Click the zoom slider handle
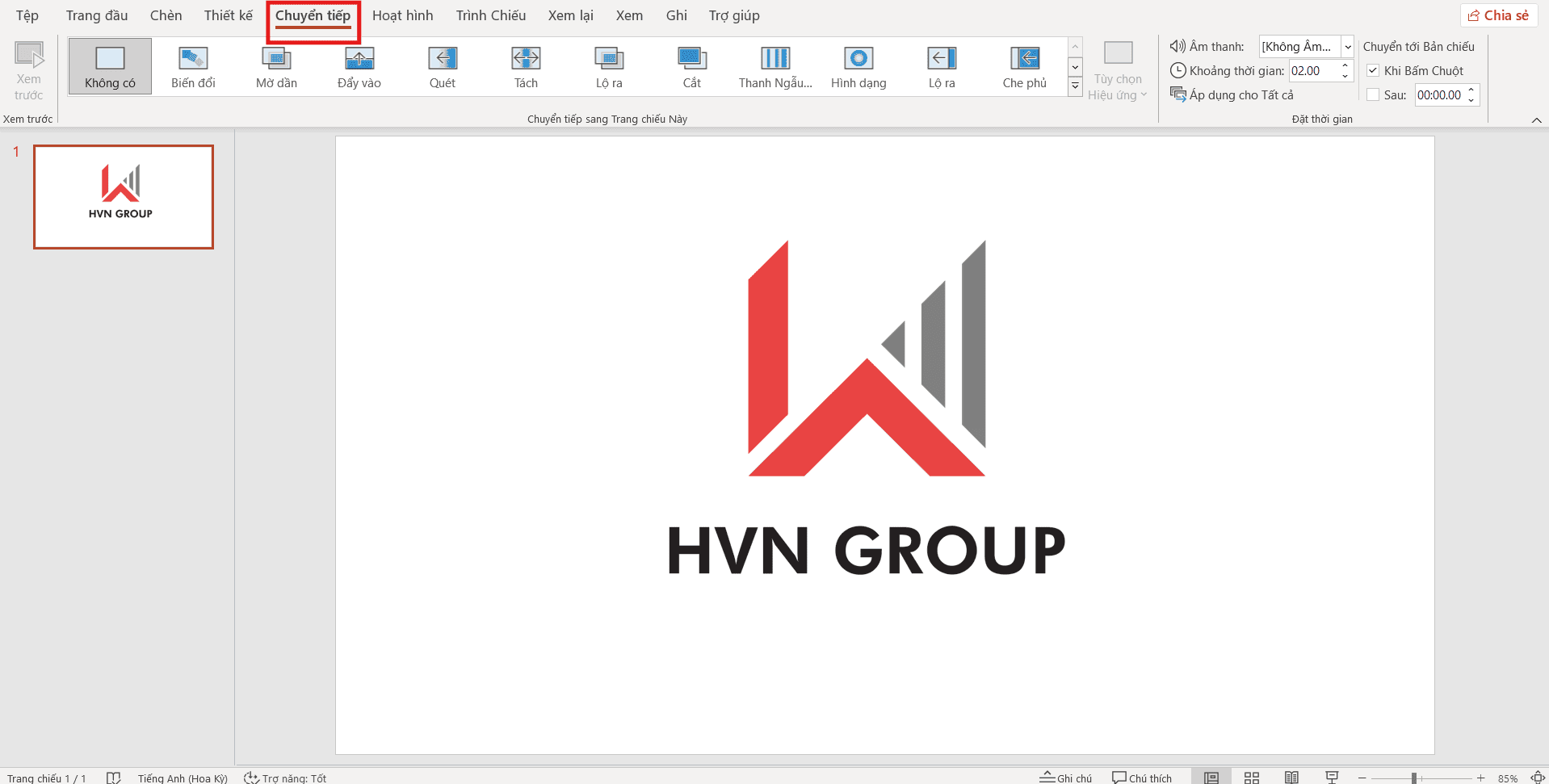Screen dimensions: 1549x784 coord(1414,778)
